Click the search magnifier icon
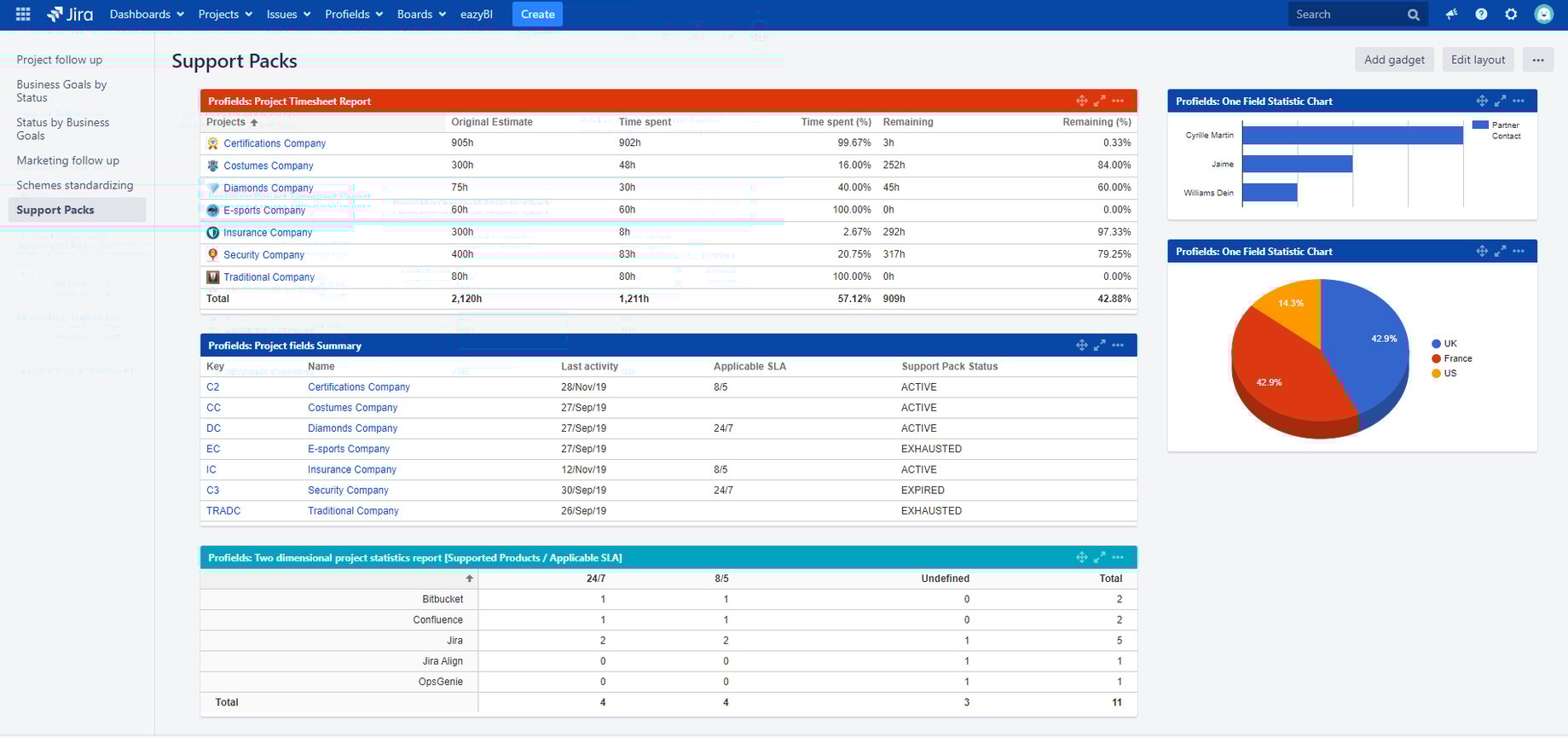Image resolution: width=1568 pixels, height=738 pixels. click(1413, 15)
